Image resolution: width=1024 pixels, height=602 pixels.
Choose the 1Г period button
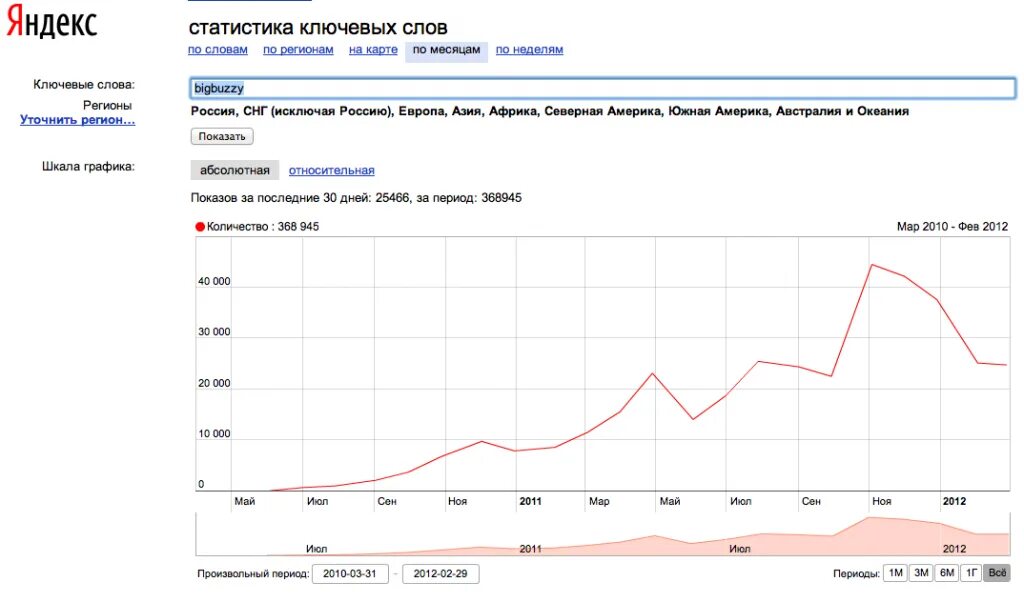[971, 573]
